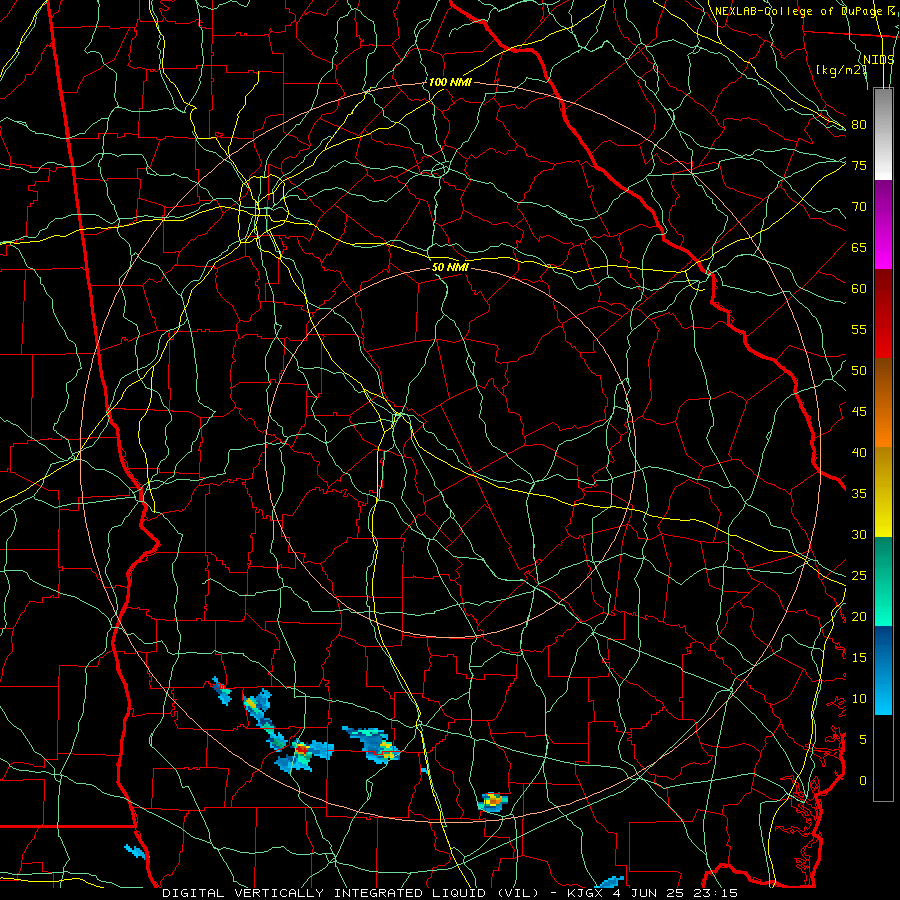The height and width of the screenshot is (900, 900).
Task: Select the legend value 65
Action: coord(859,247)
